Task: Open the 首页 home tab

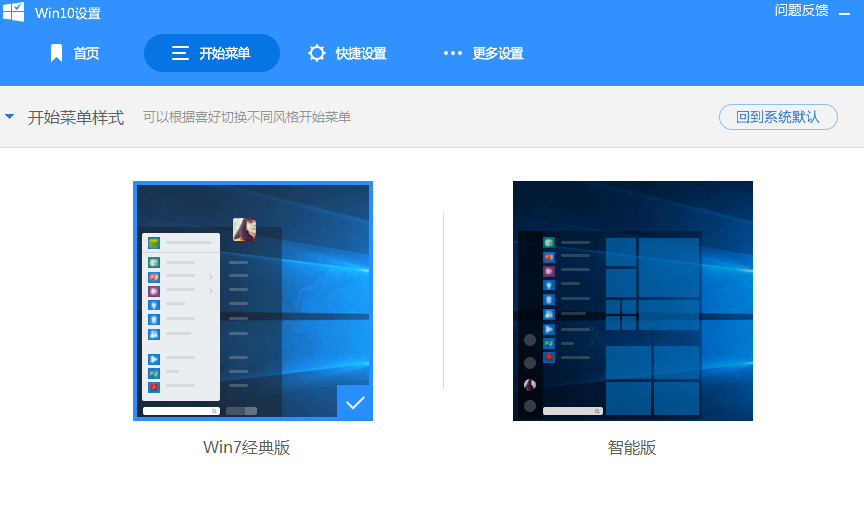Action: coord(74,53)
